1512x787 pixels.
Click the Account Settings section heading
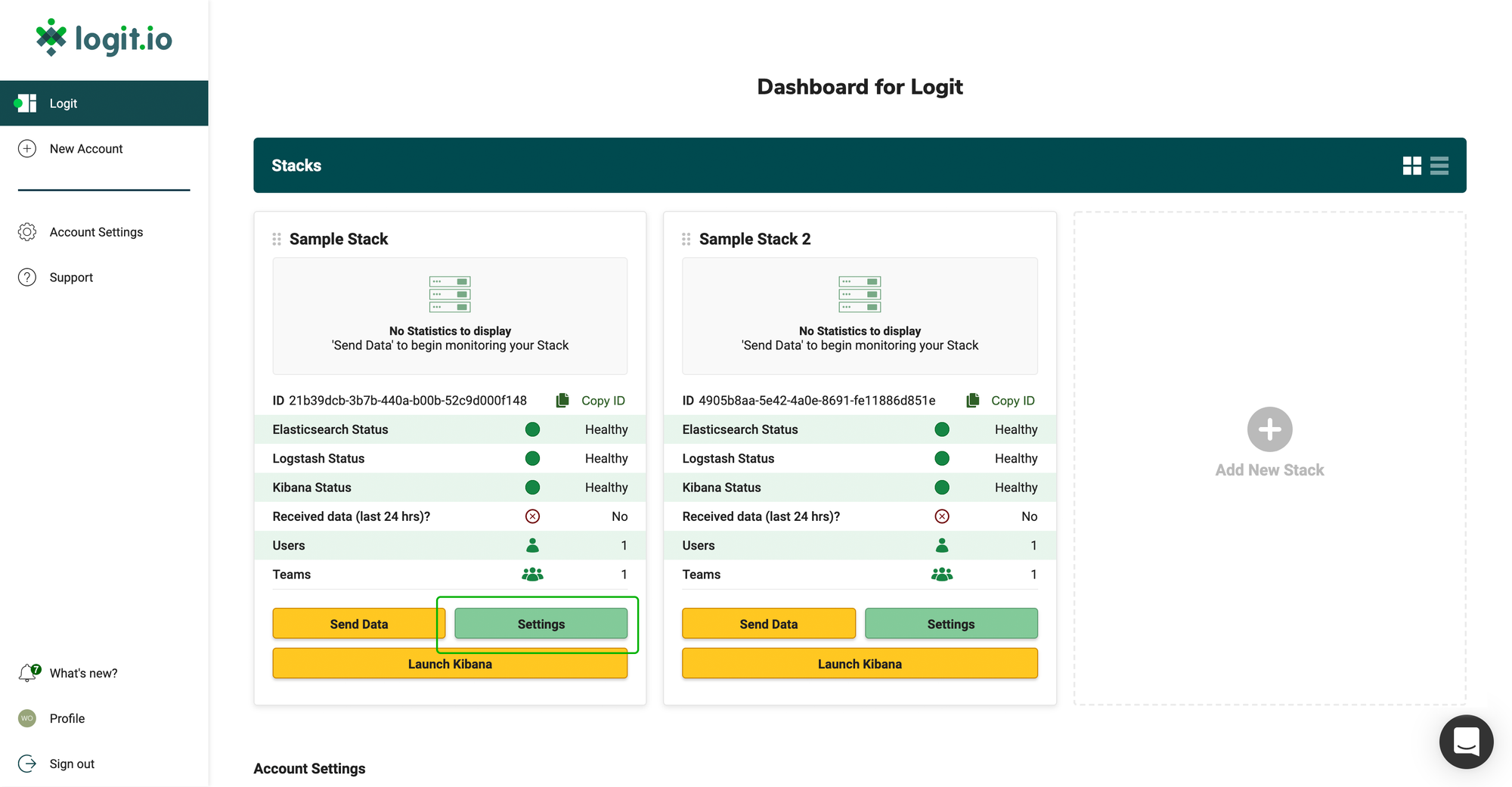(309, 769)
